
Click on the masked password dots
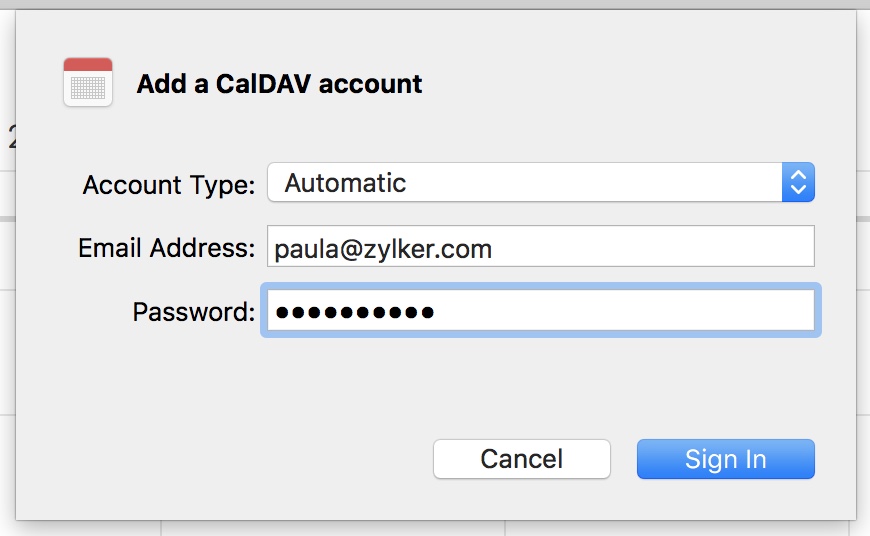(x=355, y=312)
